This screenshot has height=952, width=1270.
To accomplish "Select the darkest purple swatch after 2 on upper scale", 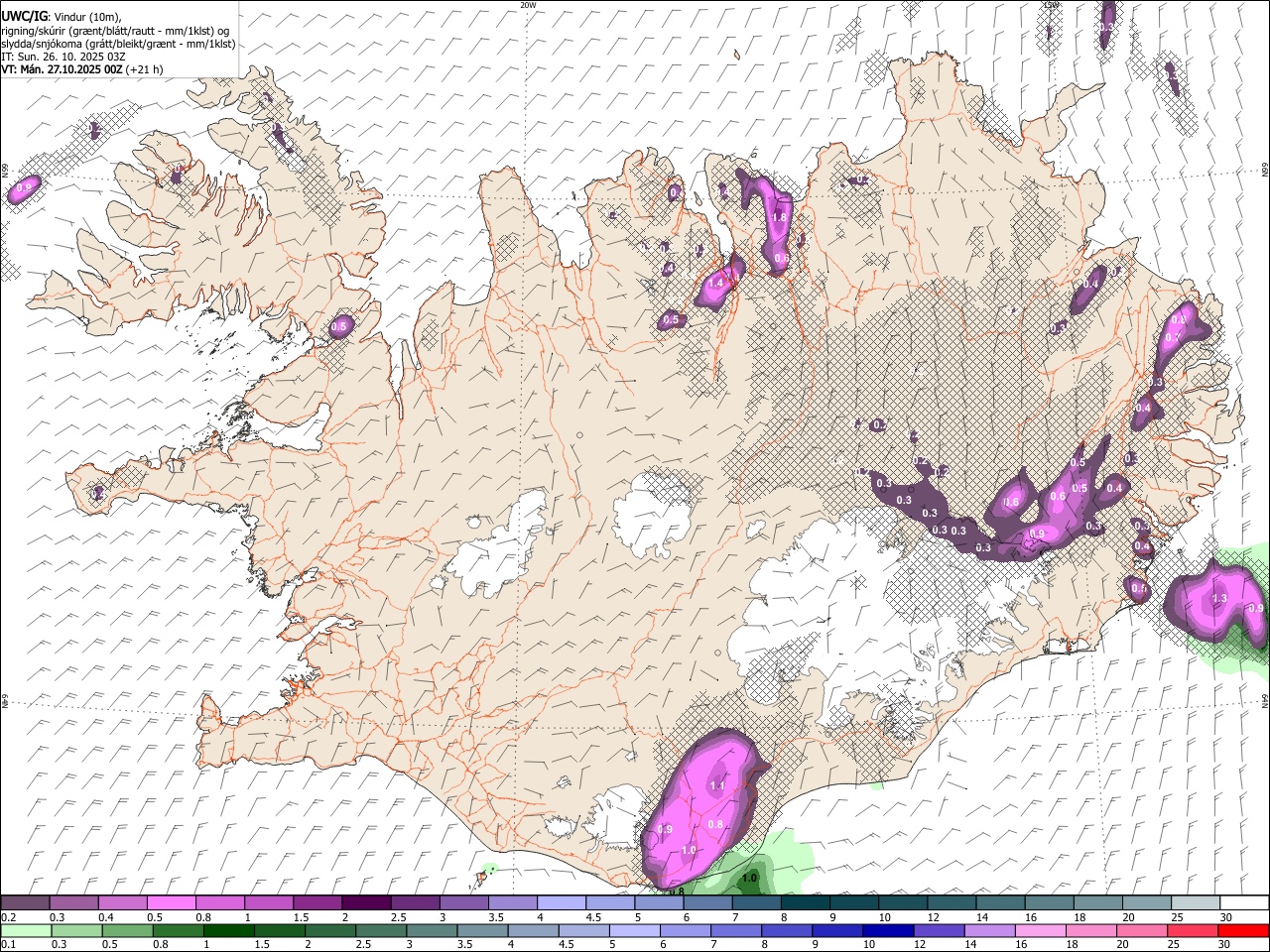I will [366, 902].
